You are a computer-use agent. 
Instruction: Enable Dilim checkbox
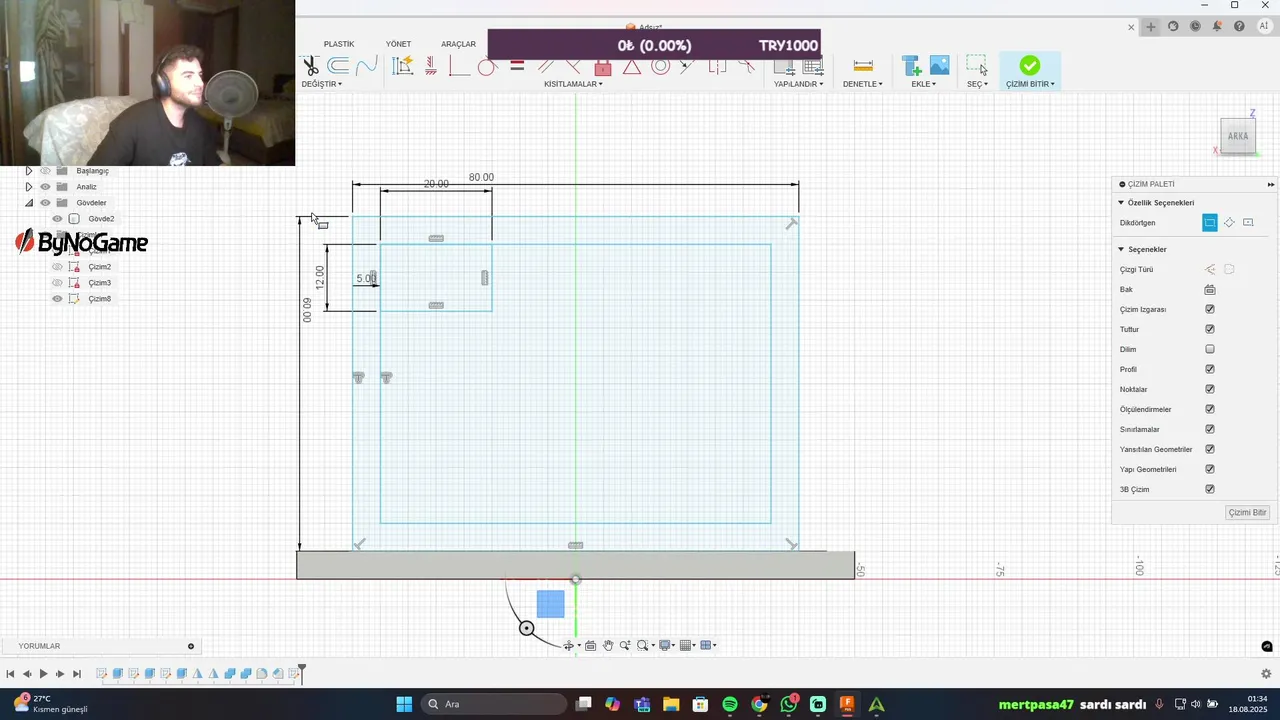click(1210, 349)
